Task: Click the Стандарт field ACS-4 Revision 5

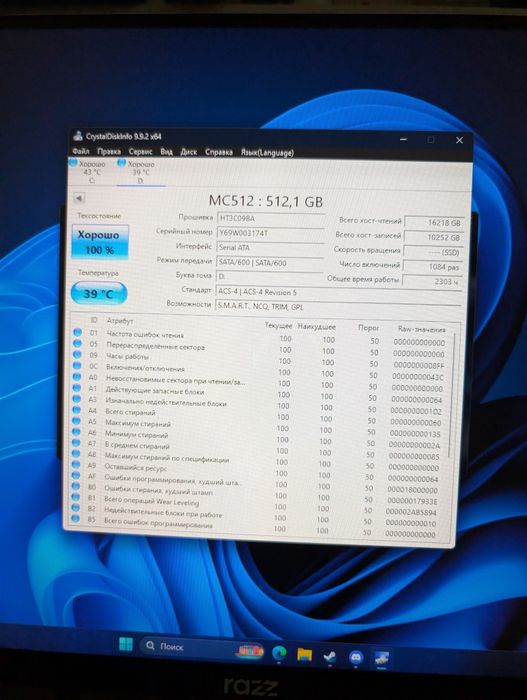Action: point(339,292)
